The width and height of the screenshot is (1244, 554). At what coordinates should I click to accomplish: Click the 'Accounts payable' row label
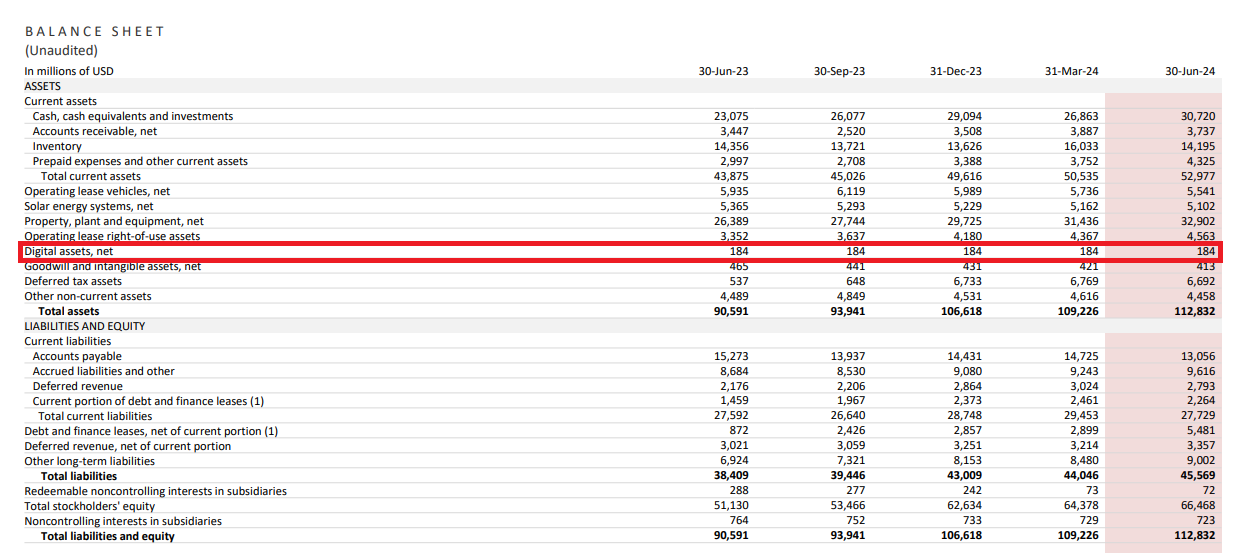click(77, 356)
